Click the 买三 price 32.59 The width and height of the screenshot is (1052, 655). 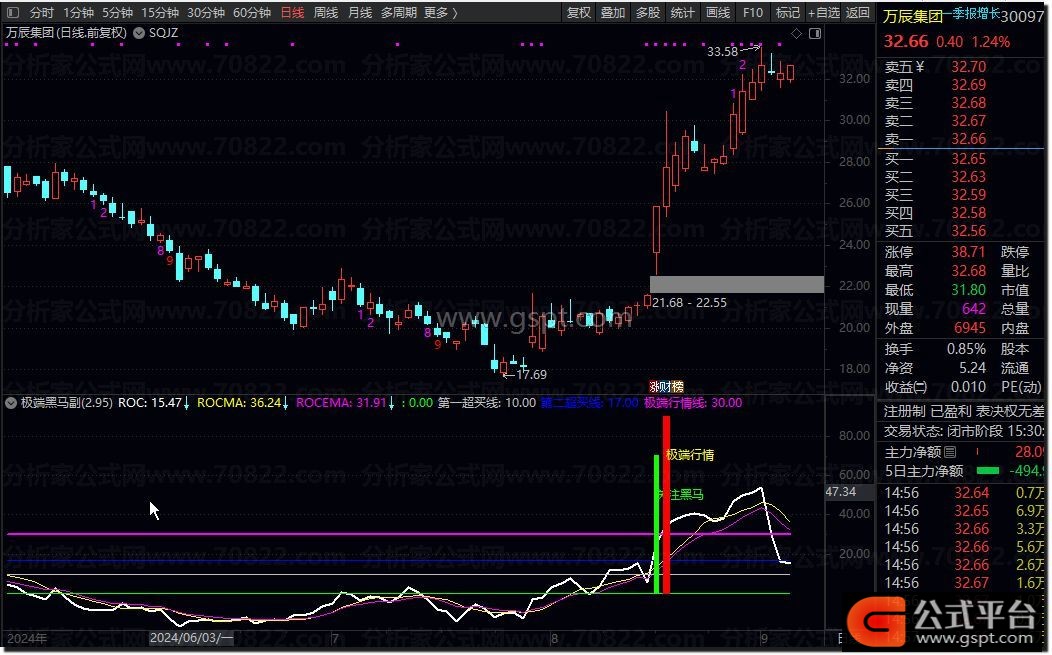[x=968, y=195]
